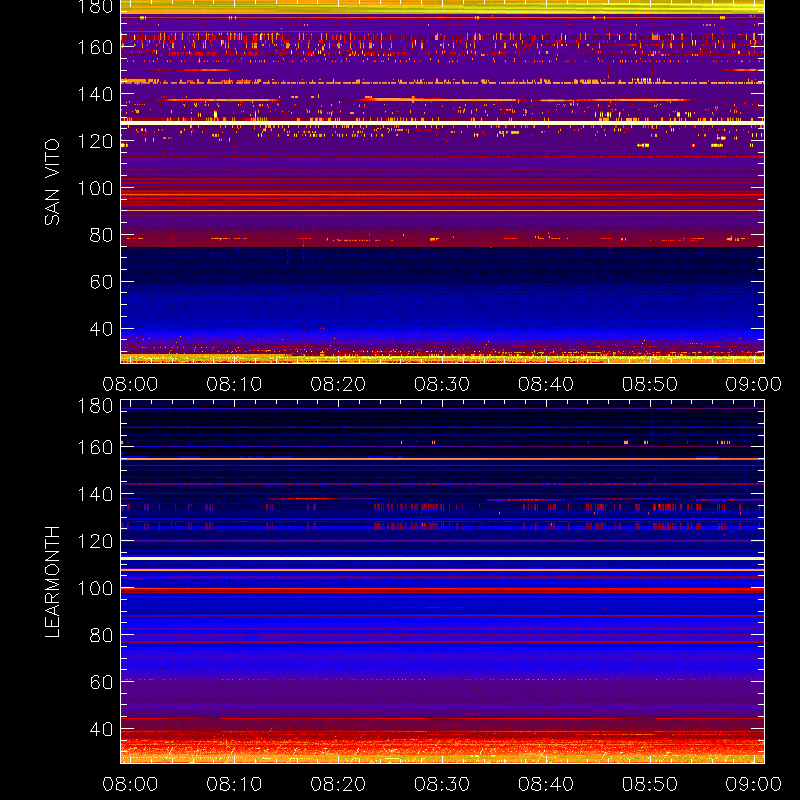
Task: Pick the 120 frequency label on San Vito plot
Action: [95, 141]
